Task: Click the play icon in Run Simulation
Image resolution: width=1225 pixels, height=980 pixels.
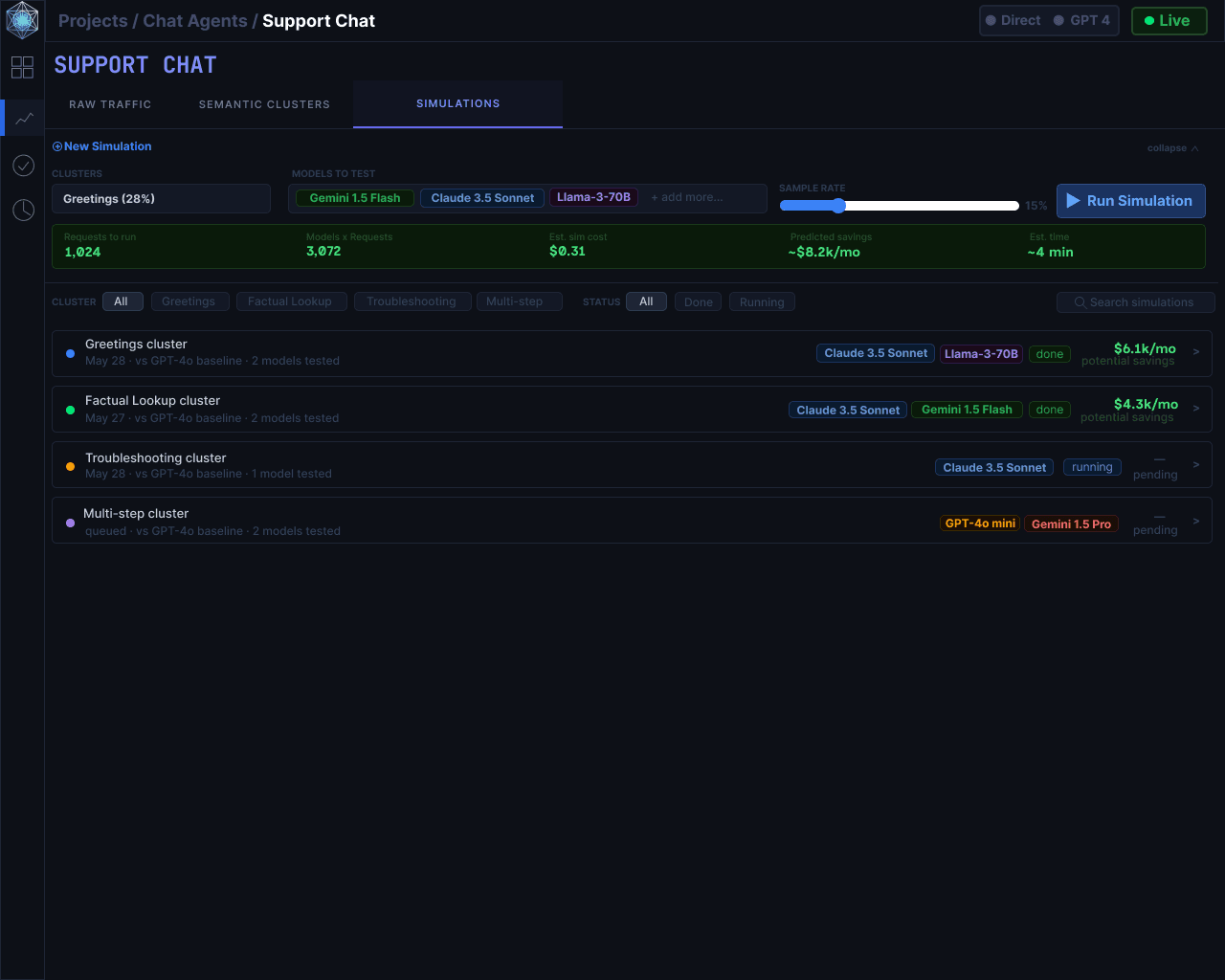Action: pyautogui.click(x=1074, y=201)
